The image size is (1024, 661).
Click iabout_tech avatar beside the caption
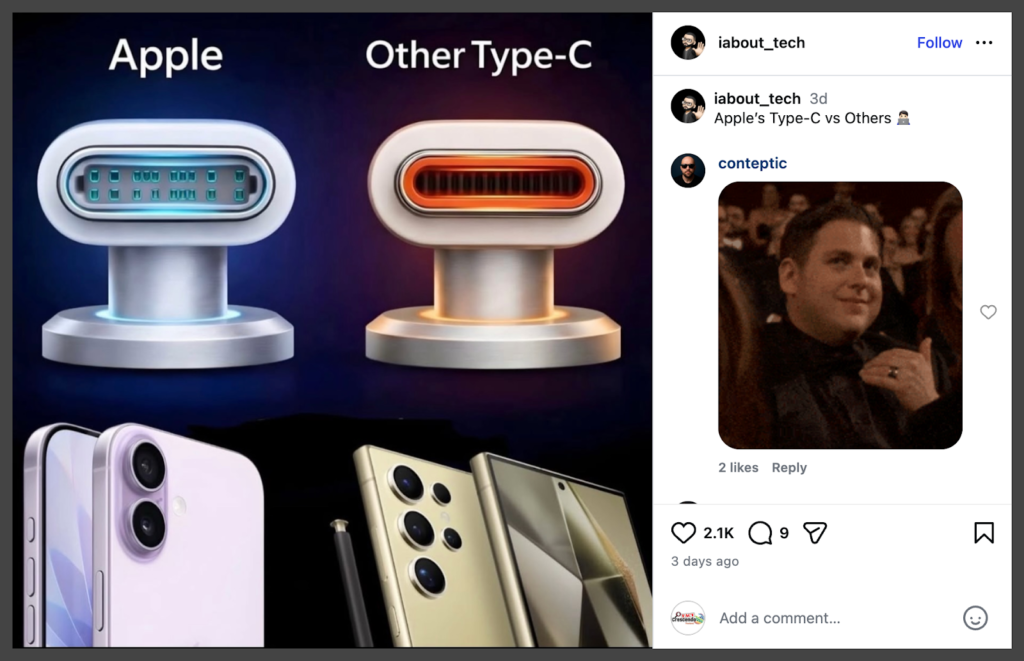pyautogui.click(x=688, y=106)
